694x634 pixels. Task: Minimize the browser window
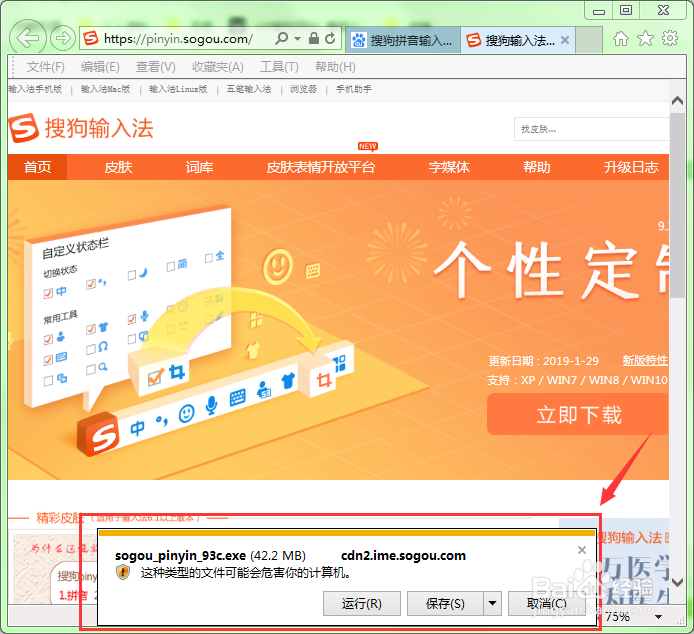pyautogui.click(x=599, y=11)
